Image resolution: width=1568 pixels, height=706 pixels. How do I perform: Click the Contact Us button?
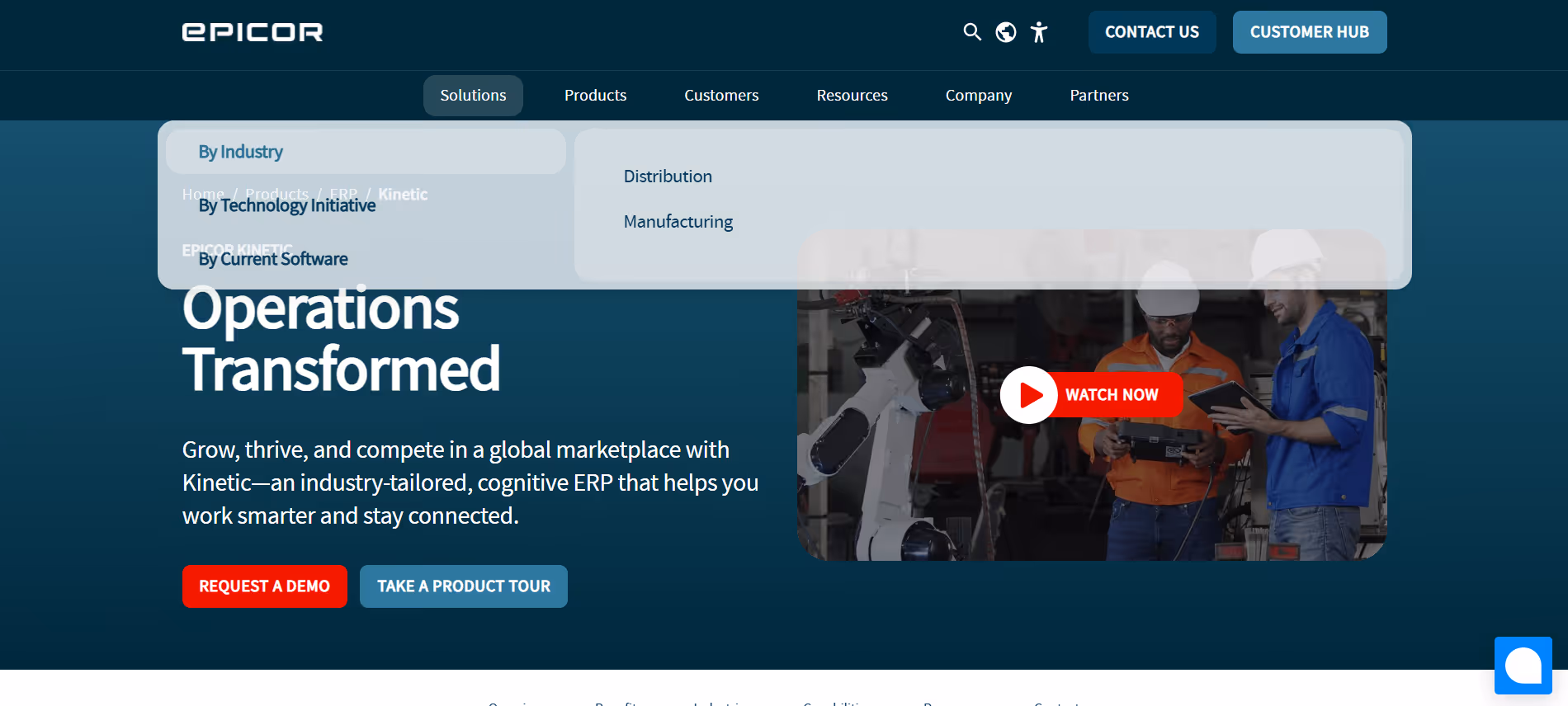(x=1152, y=32)
